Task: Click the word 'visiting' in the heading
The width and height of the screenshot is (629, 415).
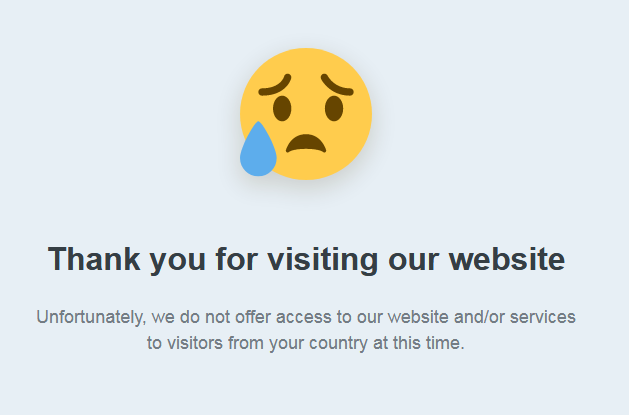Action: 323,260
